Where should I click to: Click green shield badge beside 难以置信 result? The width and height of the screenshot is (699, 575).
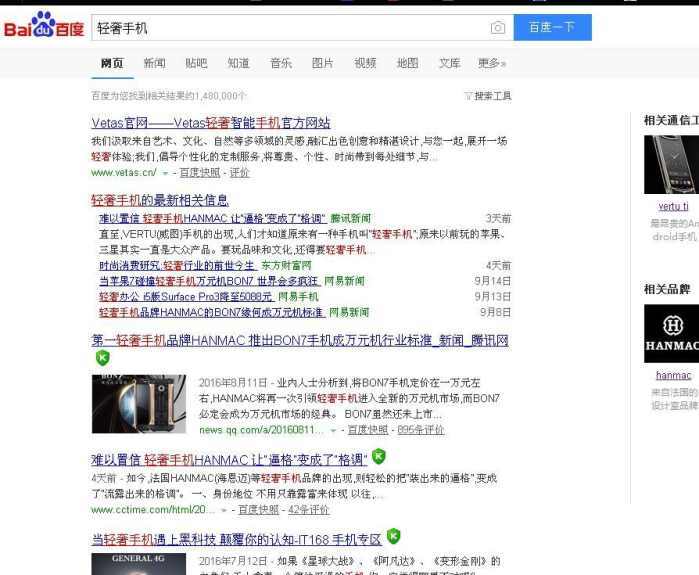click(378, 456)
